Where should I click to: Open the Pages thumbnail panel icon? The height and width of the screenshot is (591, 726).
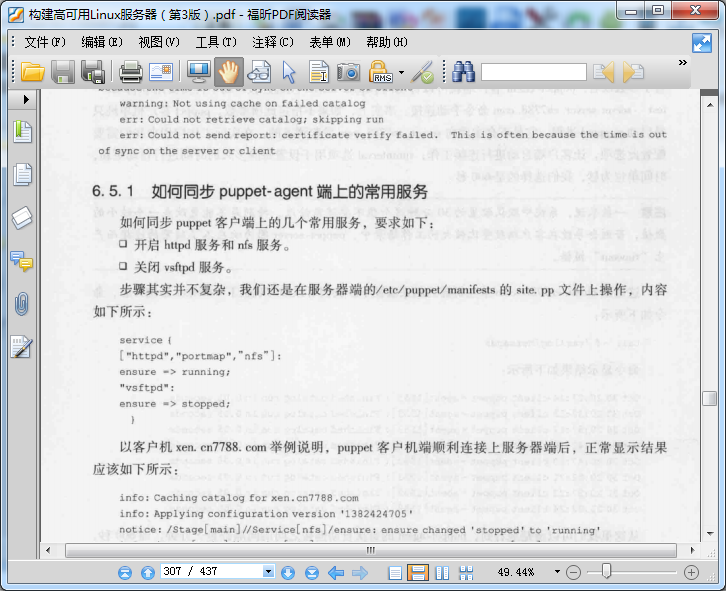(x=22, y=174)
